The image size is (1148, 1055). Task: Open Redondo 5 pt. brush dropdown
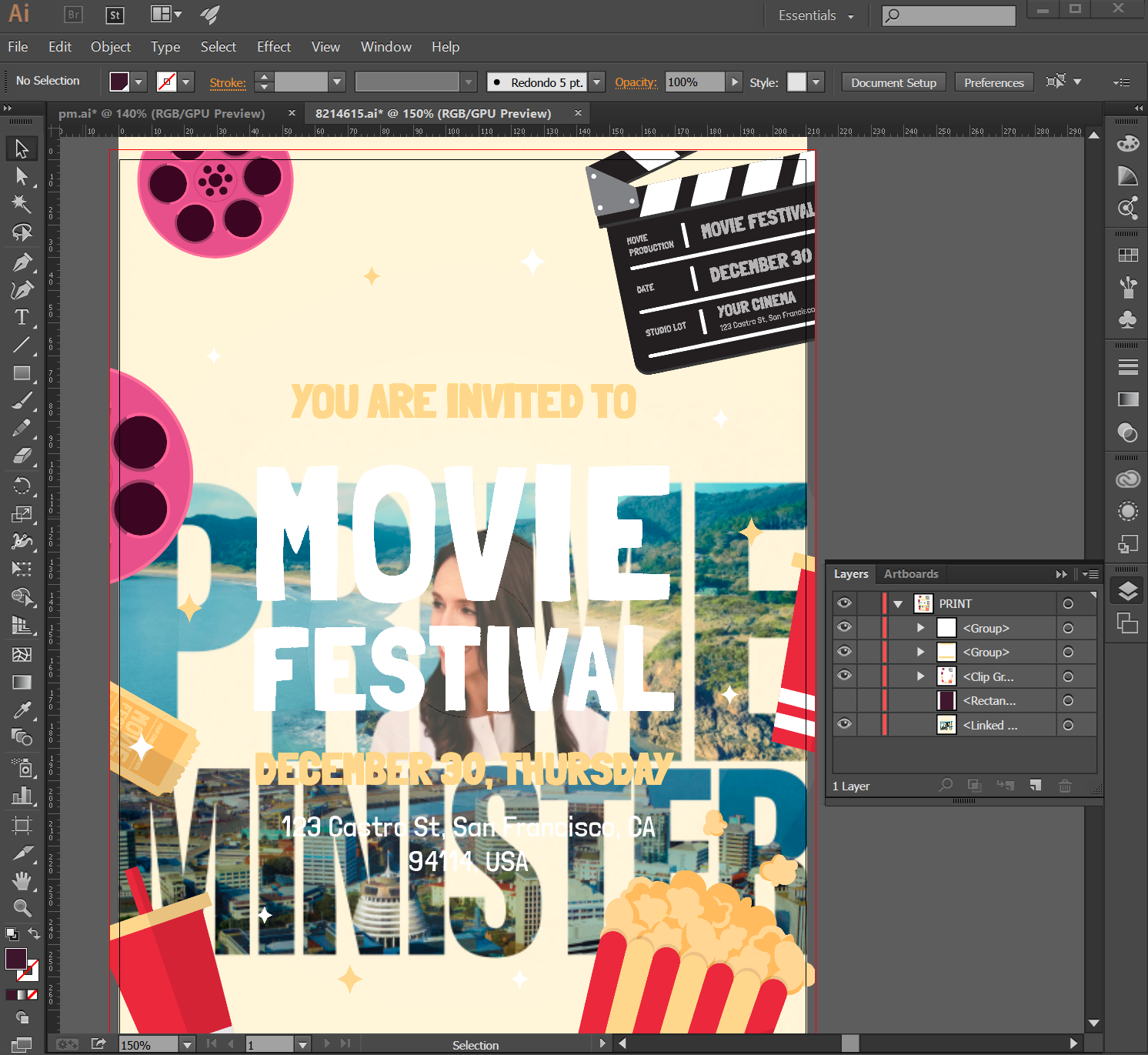coord(597,82)
